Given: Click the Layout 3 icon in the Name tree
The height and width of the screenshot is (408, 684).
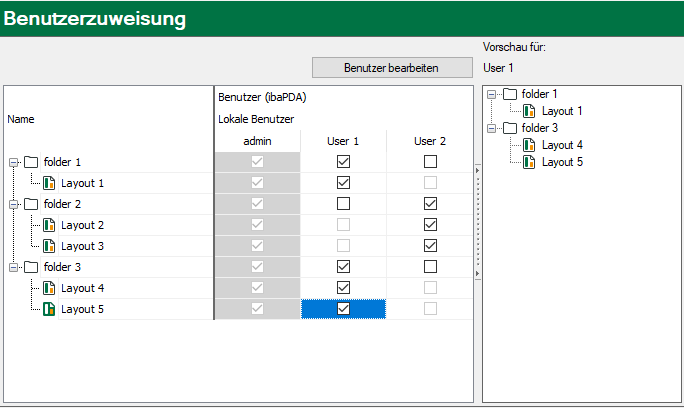Looking at the screenshot, I should click(49, 246).
